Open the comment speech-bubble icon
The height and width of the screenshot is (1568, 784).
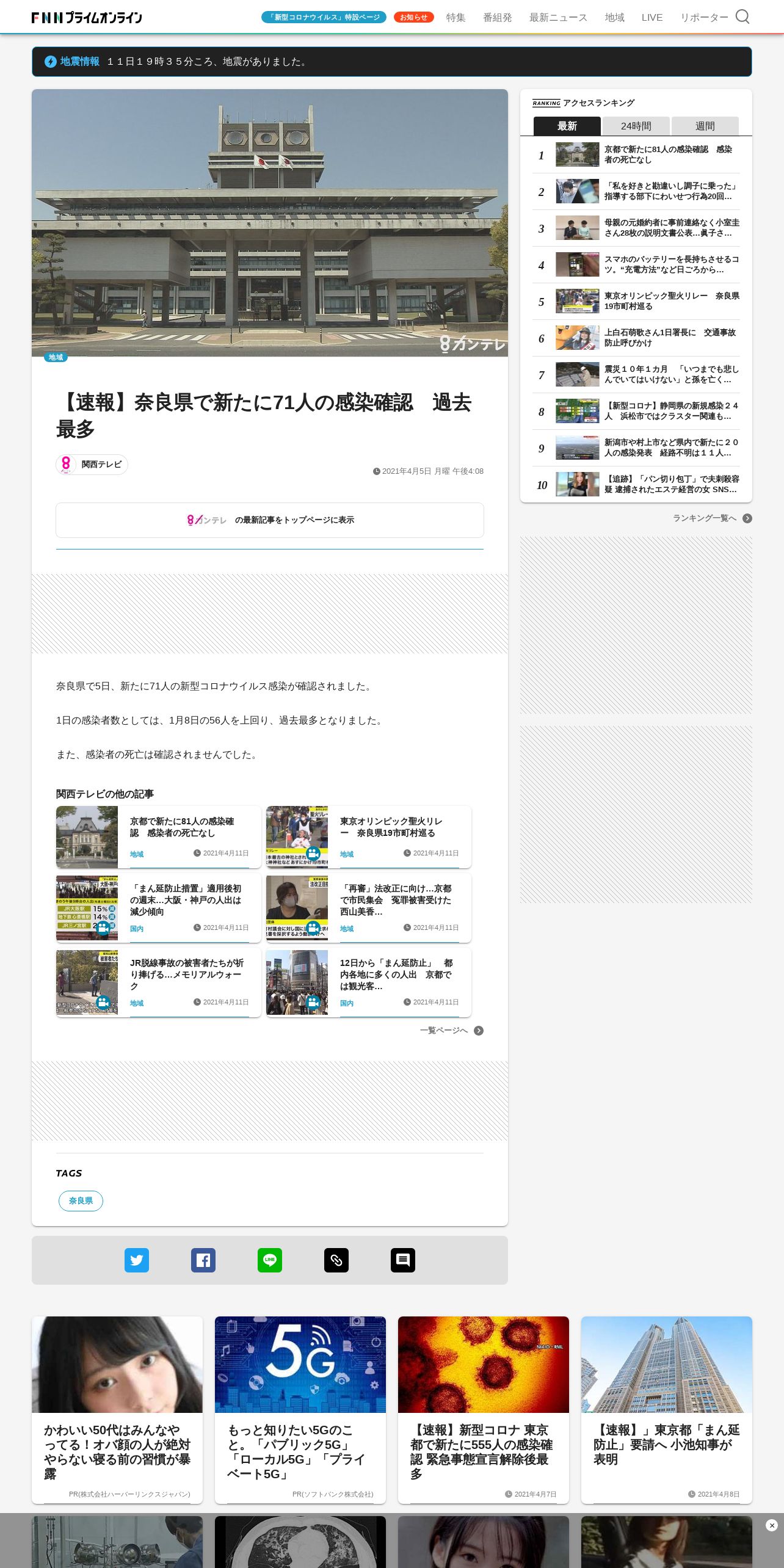click(403, 1260)
